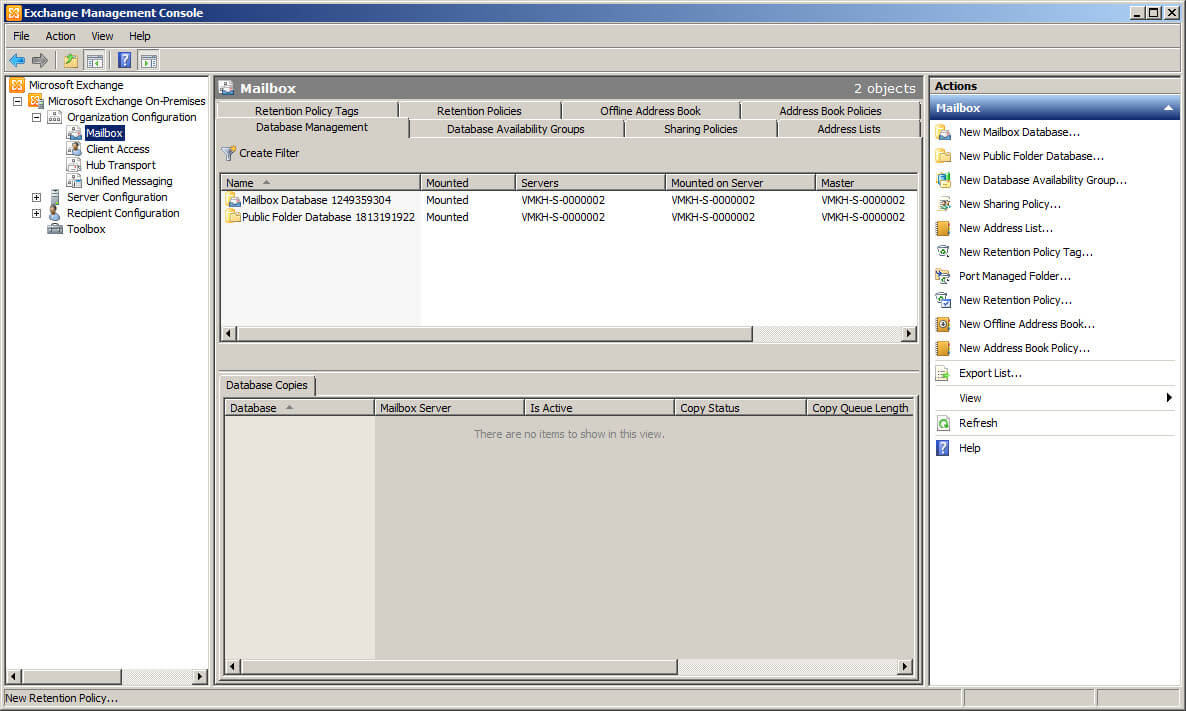Screen dimensions: 1186x711
Task: Click the New Retention Policy… action link
Action: pyautogui.click(x=1015, y=300)
